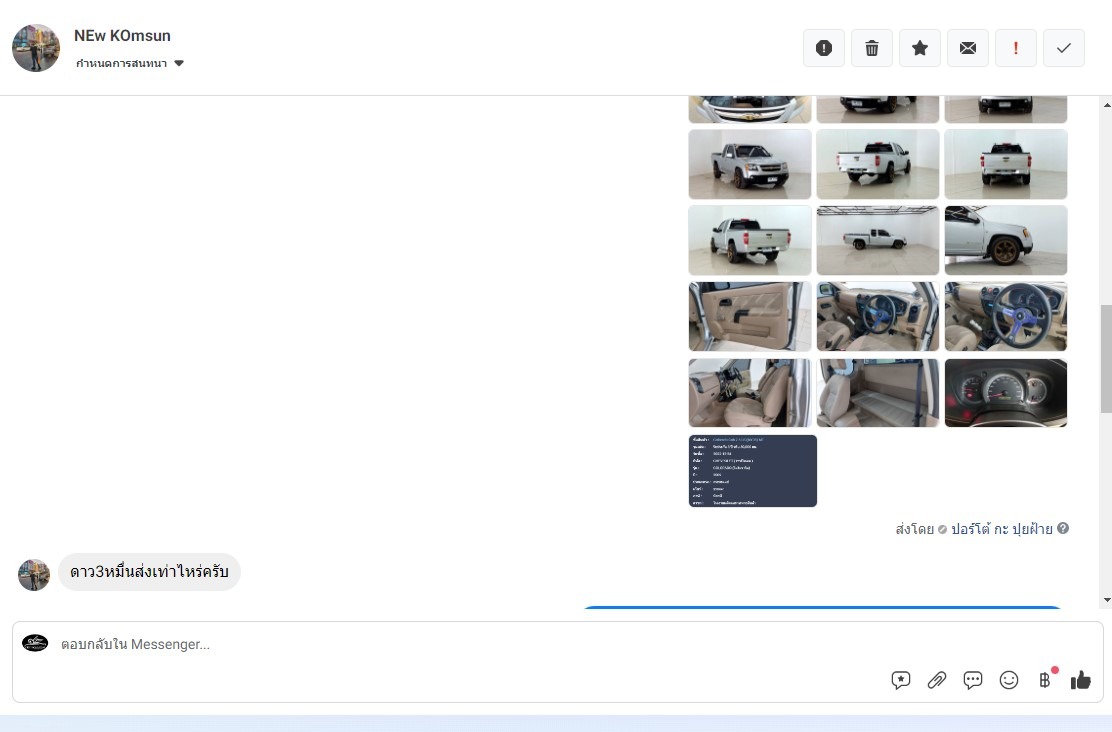Image resolution: width=1112 pixels, height=732 pixels.
Task: Attach a file with paperclip icon
Action: coord(937,680)
